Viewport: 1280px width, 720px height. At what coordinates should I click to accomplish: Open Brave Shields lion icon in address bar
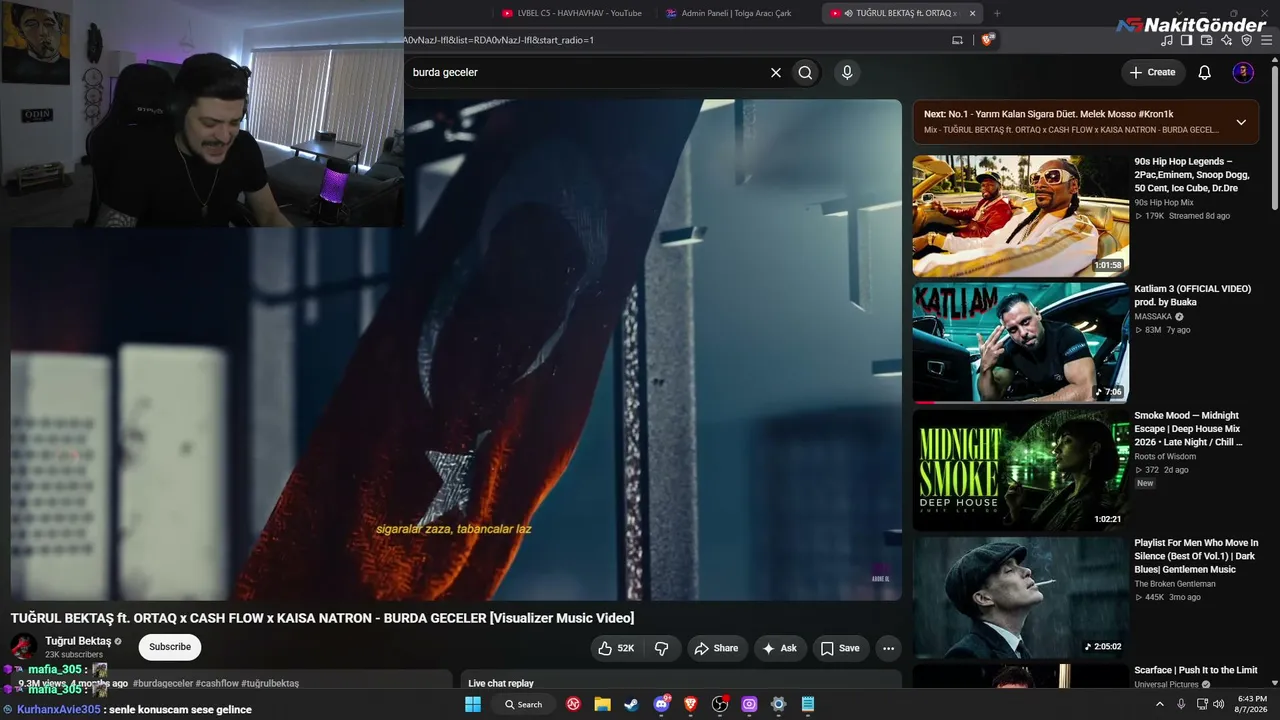click(x=987, y=40)
